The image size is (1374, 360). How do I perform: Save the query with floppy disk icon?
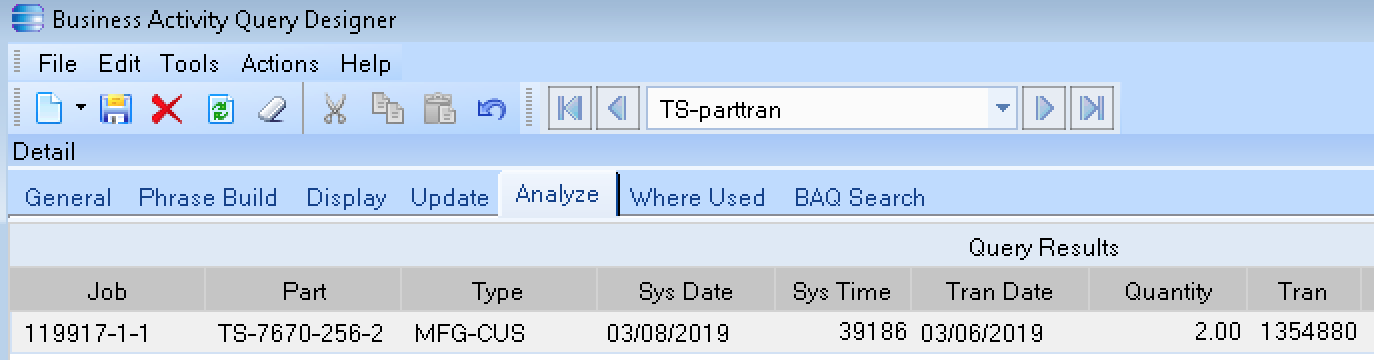[x=117, y=109]
